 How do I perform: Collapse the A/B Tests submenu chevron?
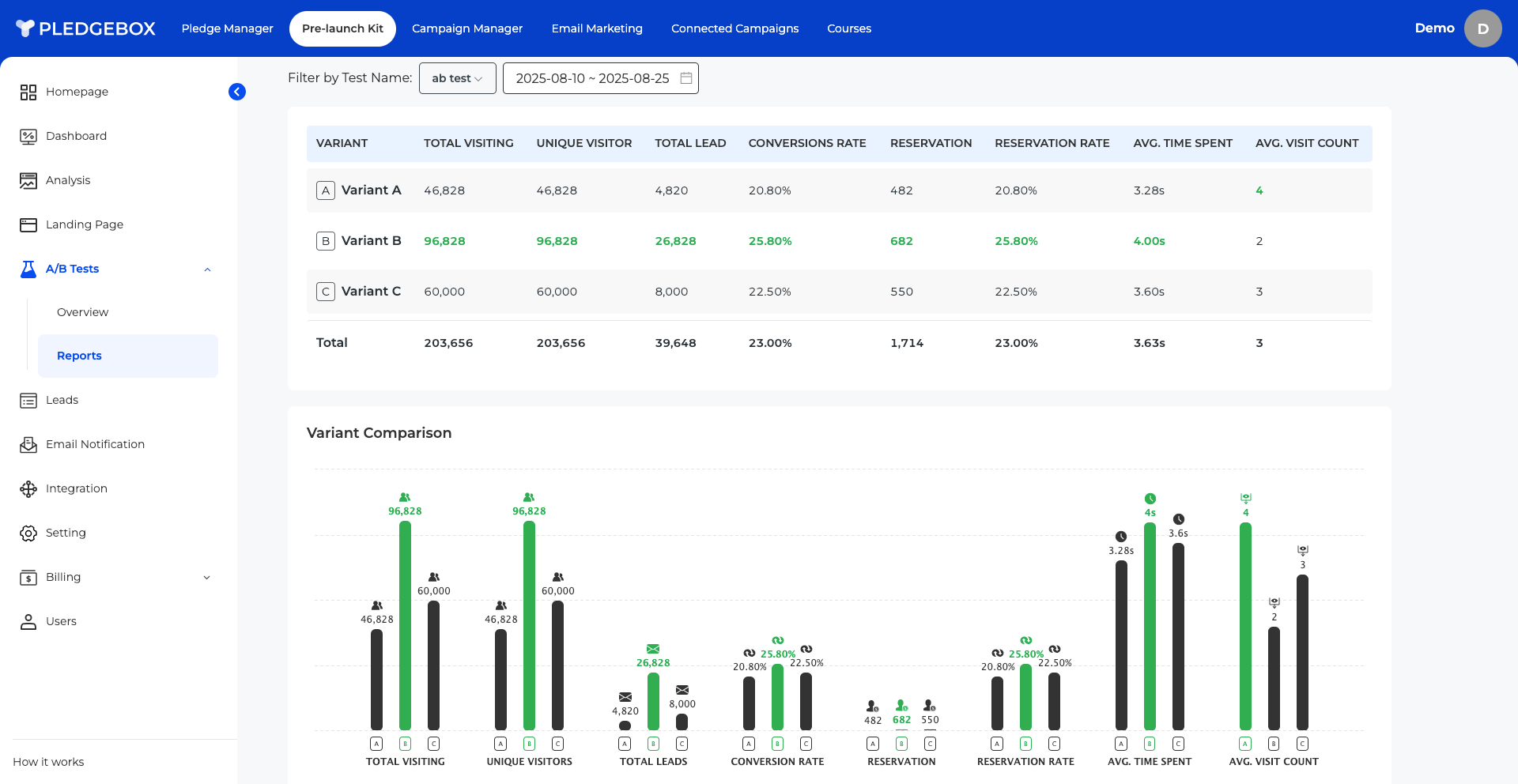[207, 269]
